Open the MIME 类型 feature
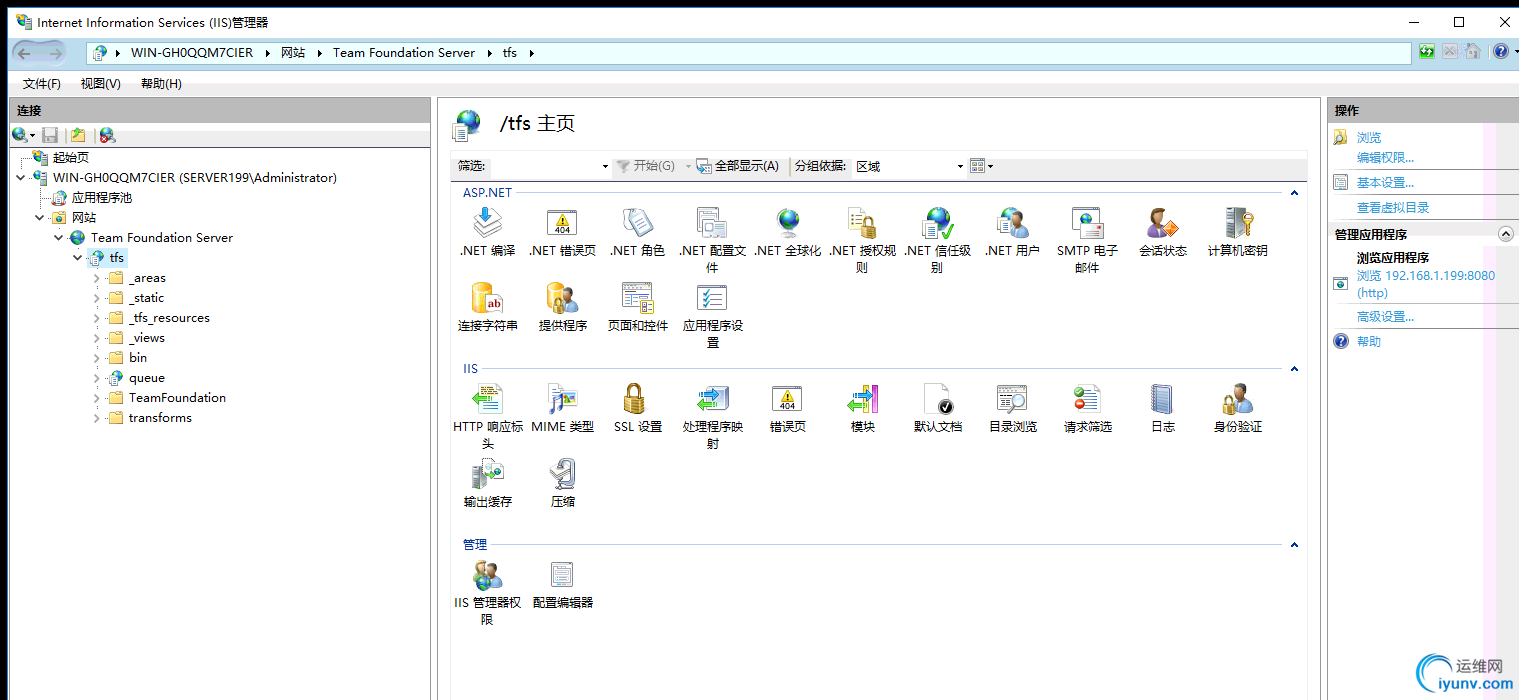 coord(562,408)
